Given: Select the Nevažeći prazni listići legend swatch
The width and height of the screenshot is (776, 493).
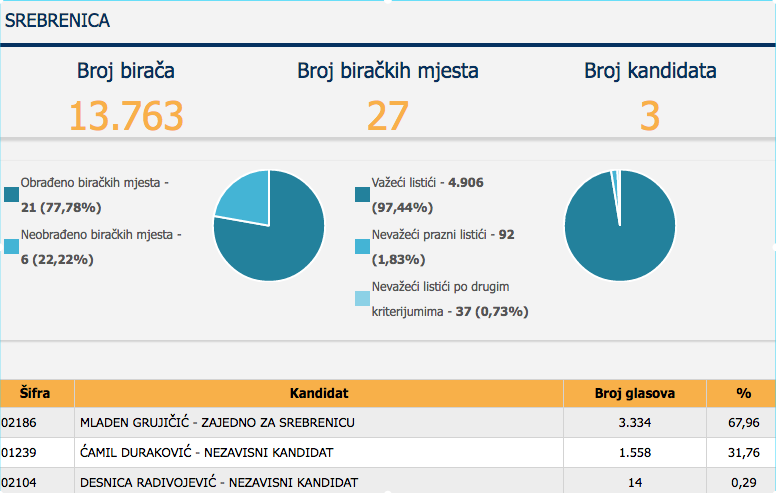Looking at the screenshot, I should tap(362, 246).
